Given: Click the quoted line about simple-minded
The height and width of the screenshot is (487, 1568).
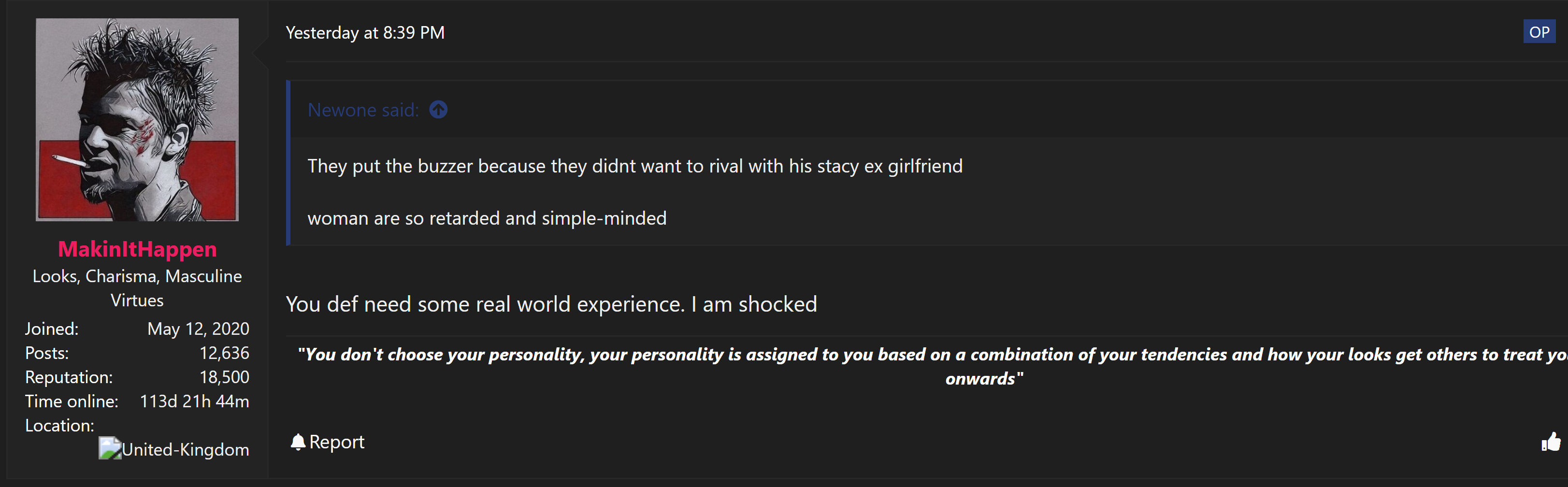Looking at the screenshot, I should (487, 218).
